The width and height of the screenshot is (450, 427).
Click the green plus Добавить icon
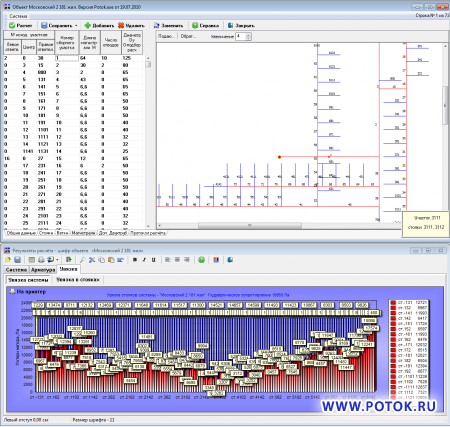point(88,25)
